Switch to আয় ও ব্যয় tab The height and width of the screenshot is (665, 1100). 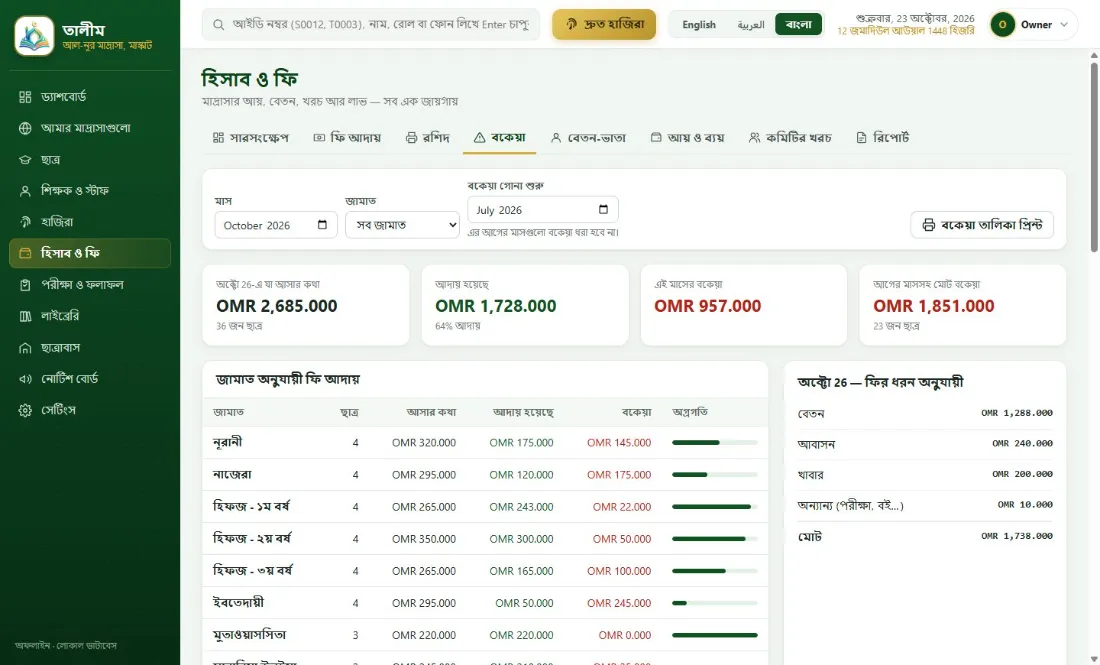pyautogui.click(x=687, y=137)
